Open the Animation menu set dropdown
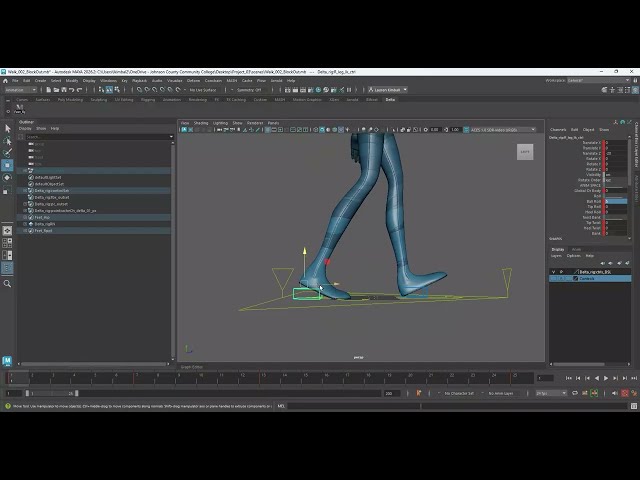 tap(20, 90)
